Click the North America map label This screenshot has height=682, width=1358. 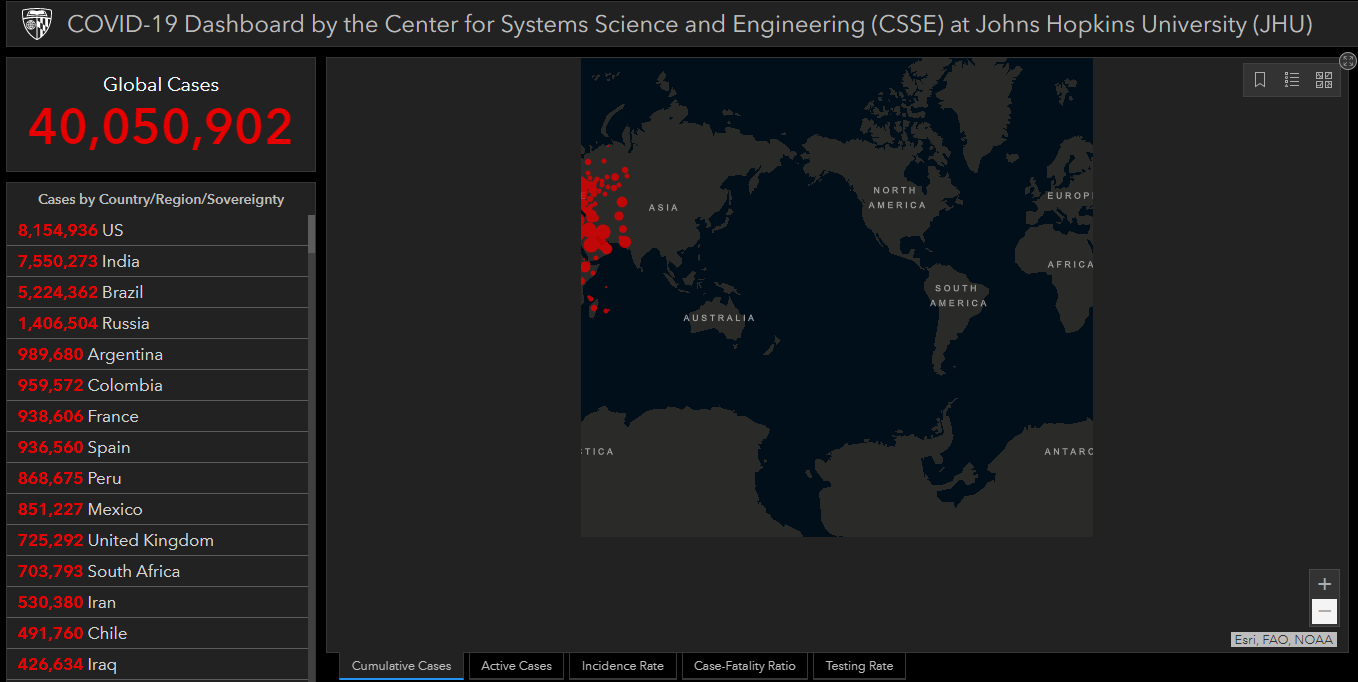(897, 197)
